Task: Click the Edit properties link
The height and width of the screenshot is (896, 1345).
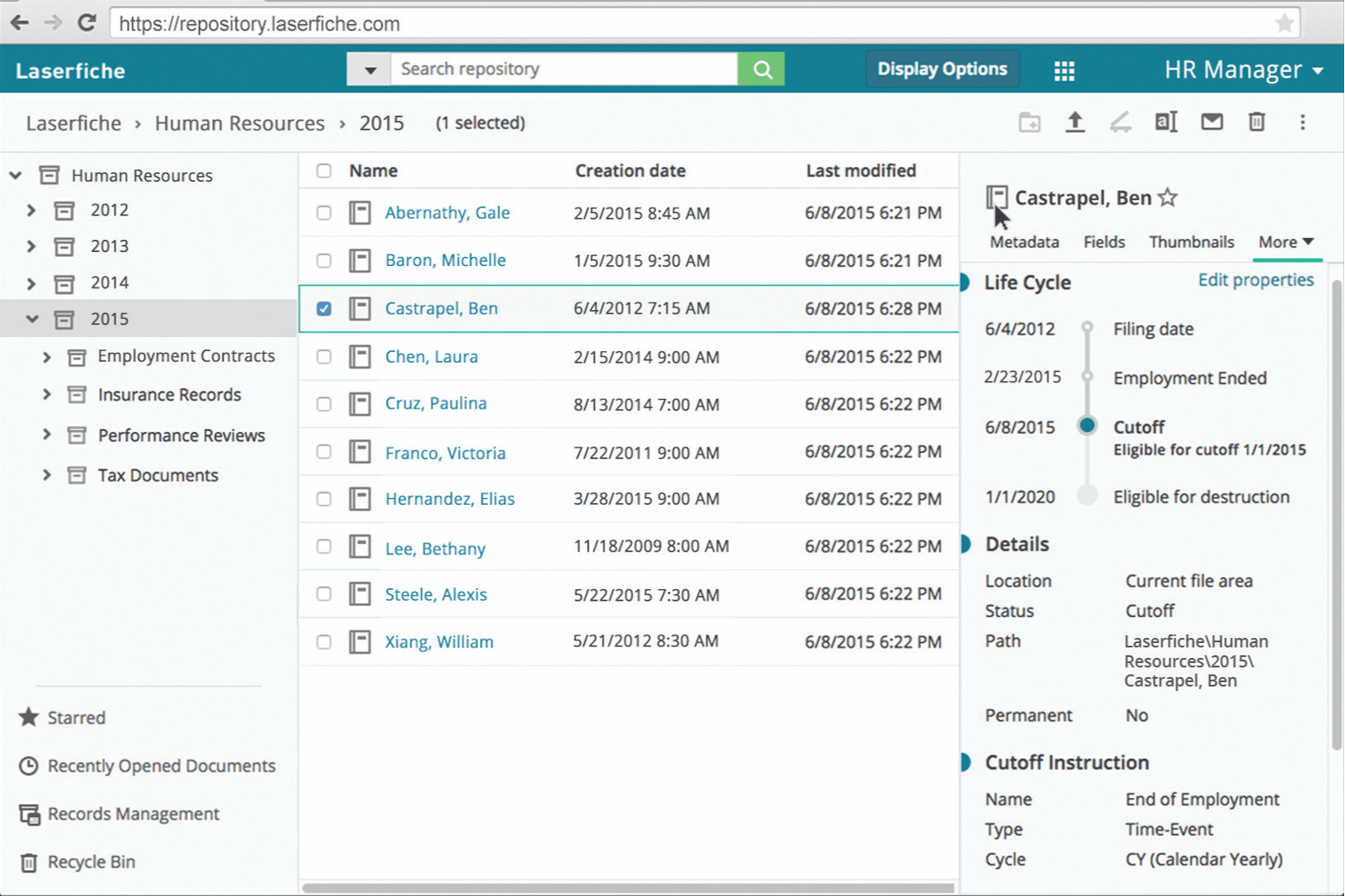Action: 1255,280
